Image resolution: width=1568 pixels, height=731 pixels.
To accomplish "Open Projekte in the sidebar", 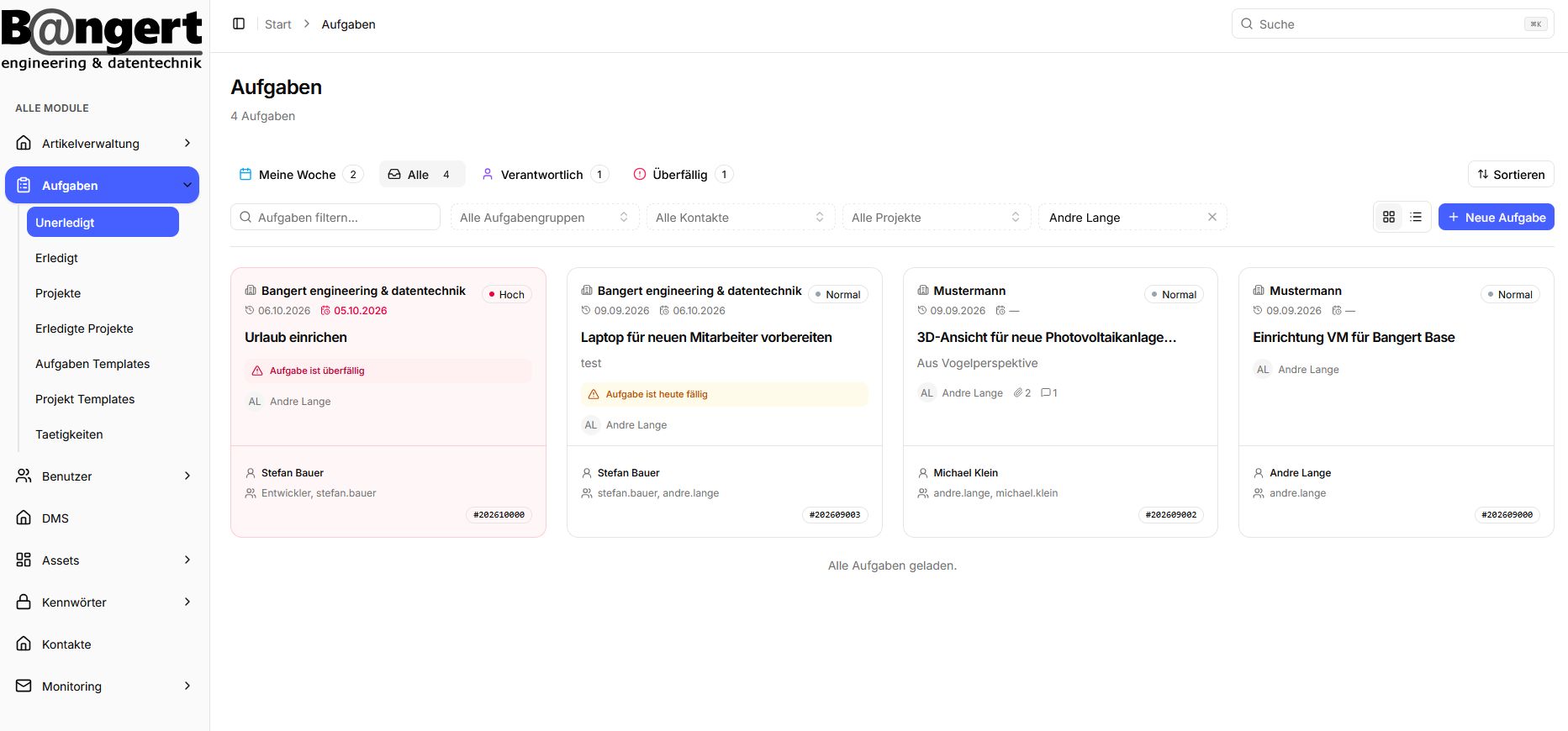I will click(58, 293).
